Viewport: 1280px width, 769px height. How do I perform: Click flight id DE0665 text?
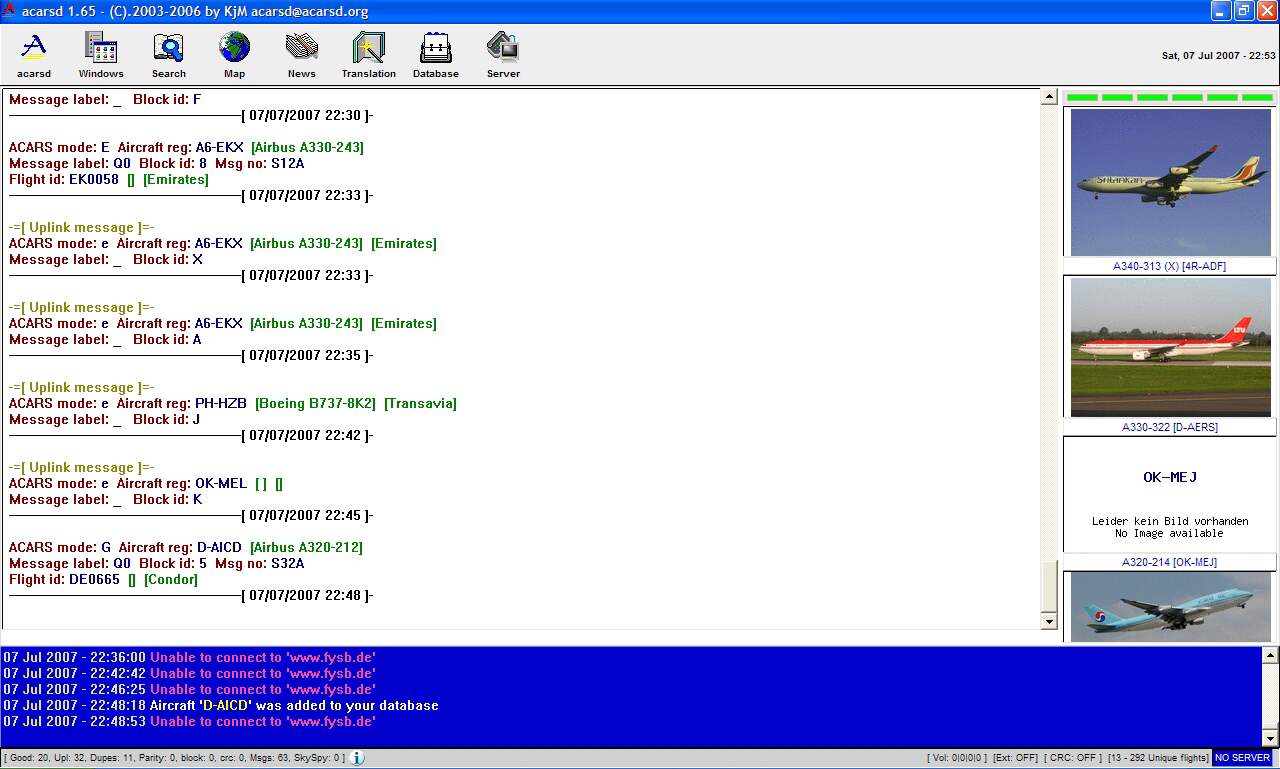click(x=94, y=579)
